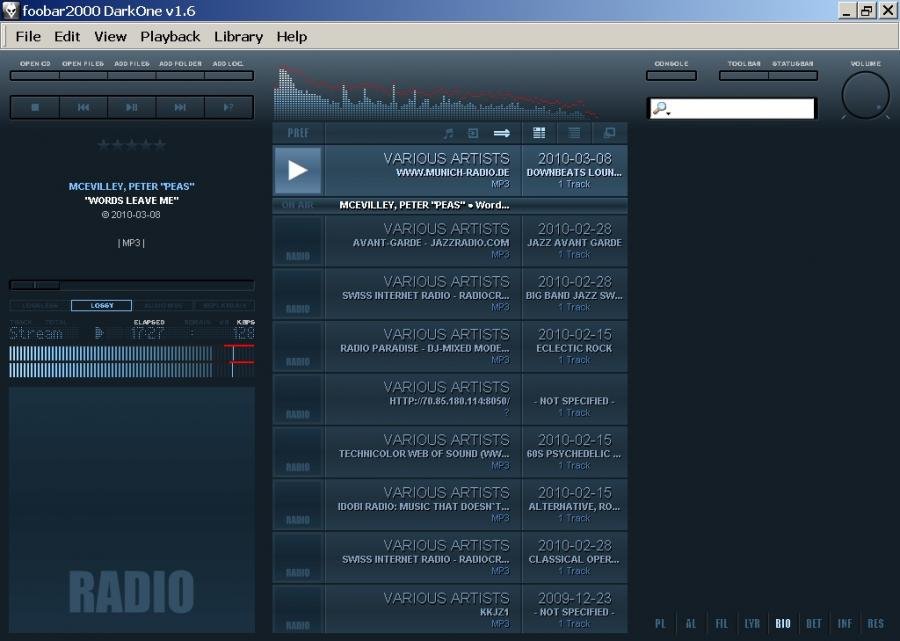
Task: Select the Lossy indicator
Action: point(102,305)
